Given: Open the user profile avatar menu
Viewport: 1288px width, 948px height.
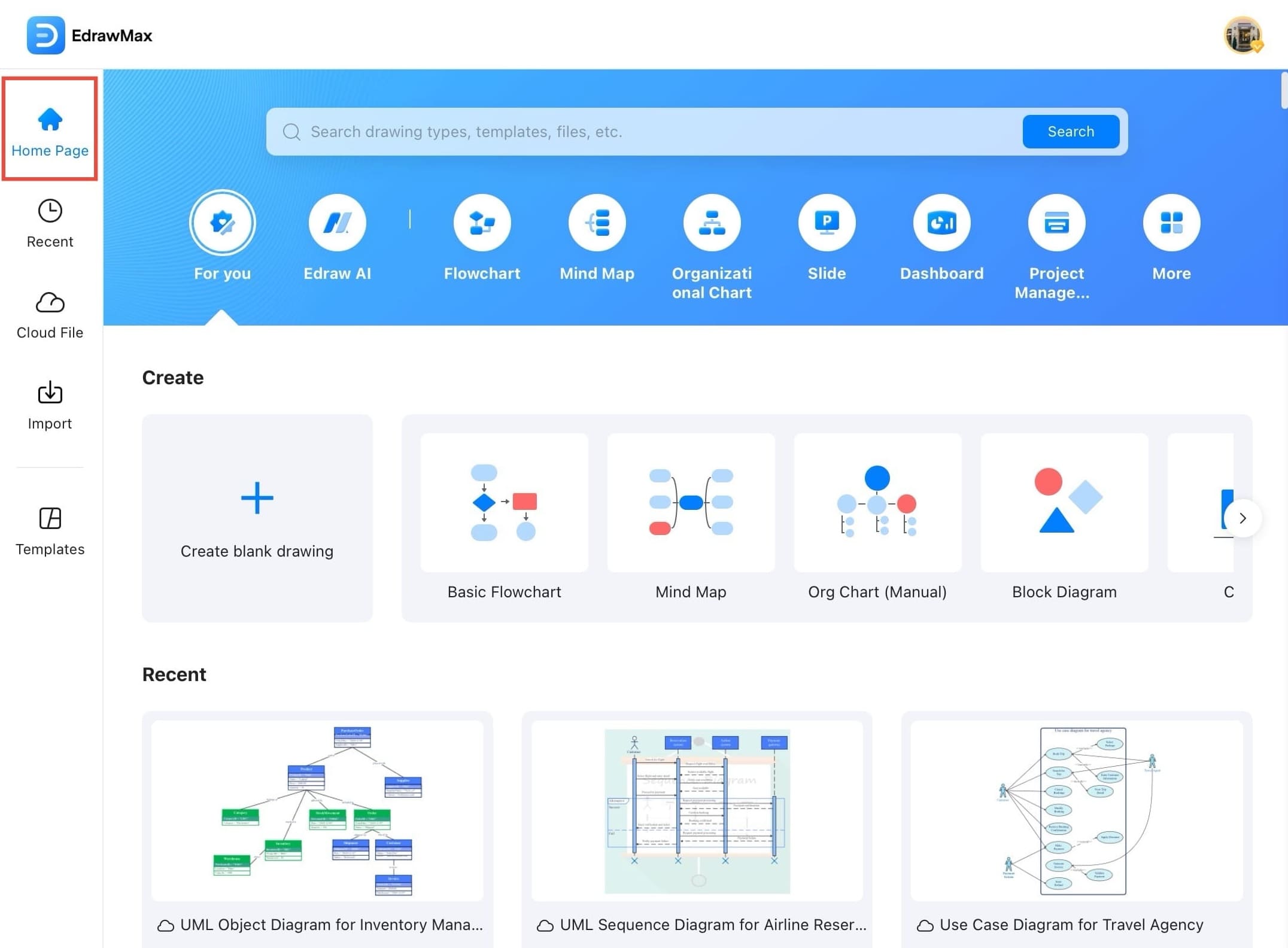Looking at the screenshot, I should [x=1243, y=35].
